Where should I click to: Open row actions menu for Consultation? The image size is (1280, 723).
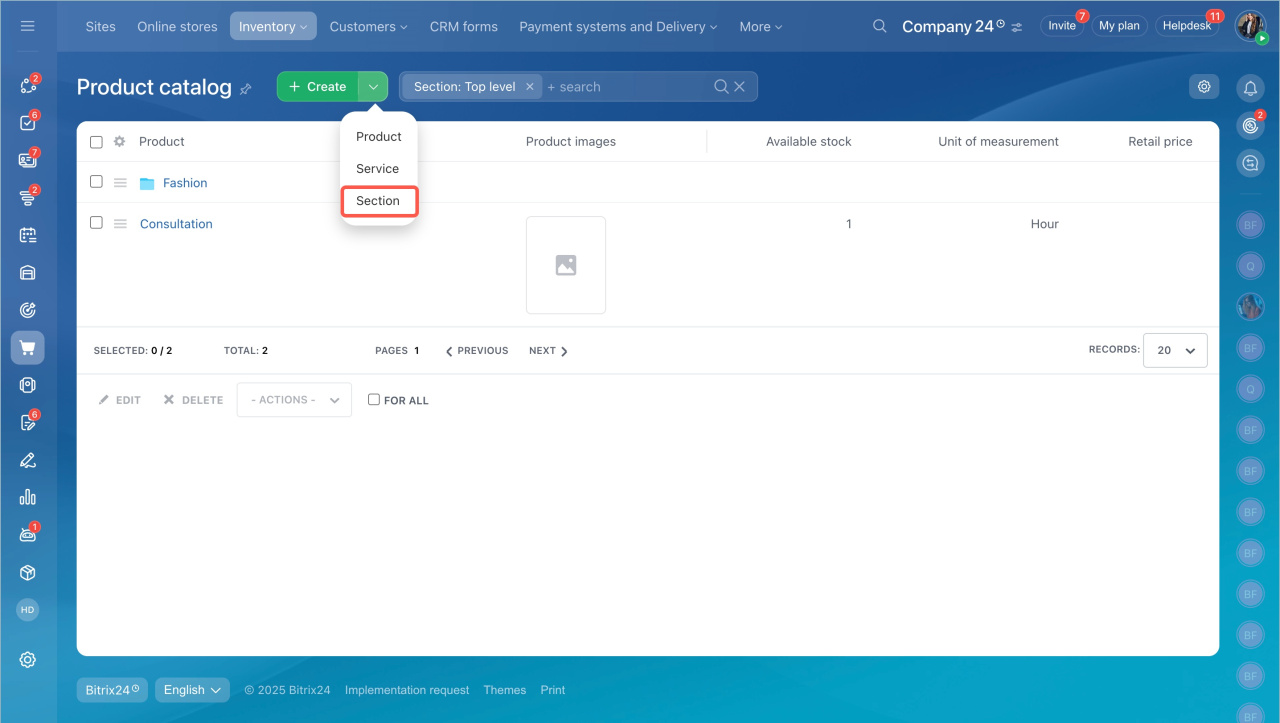(120, 224)
